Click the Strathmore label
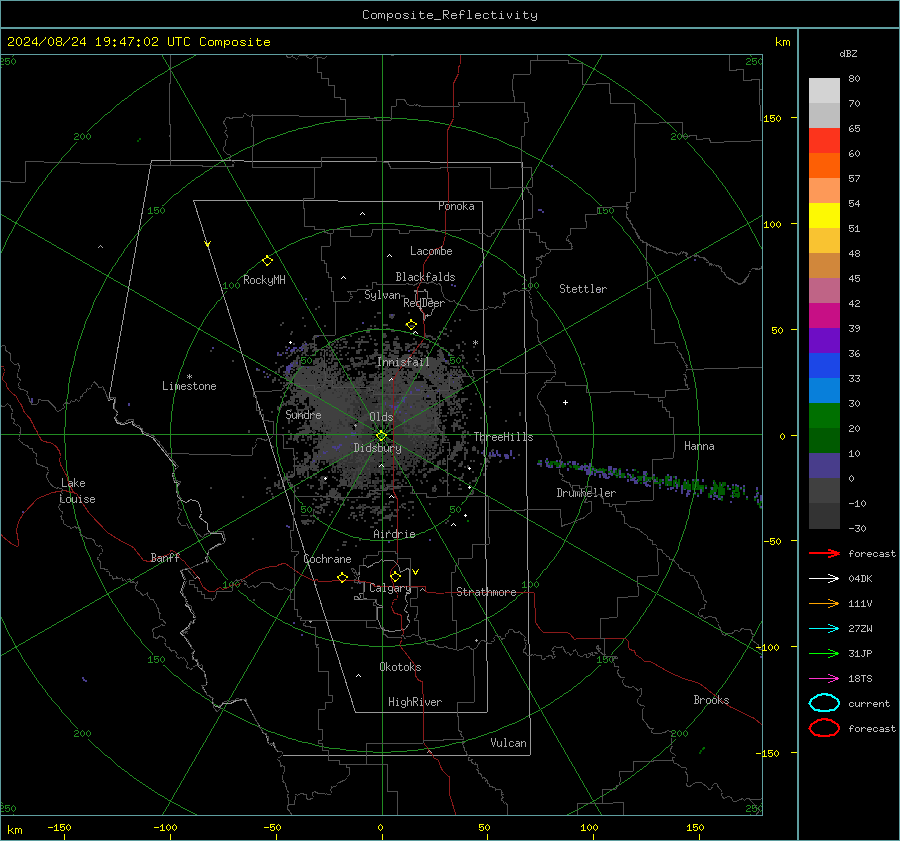The height and width of the screenshot is (841, 900). tap(486, 592)
